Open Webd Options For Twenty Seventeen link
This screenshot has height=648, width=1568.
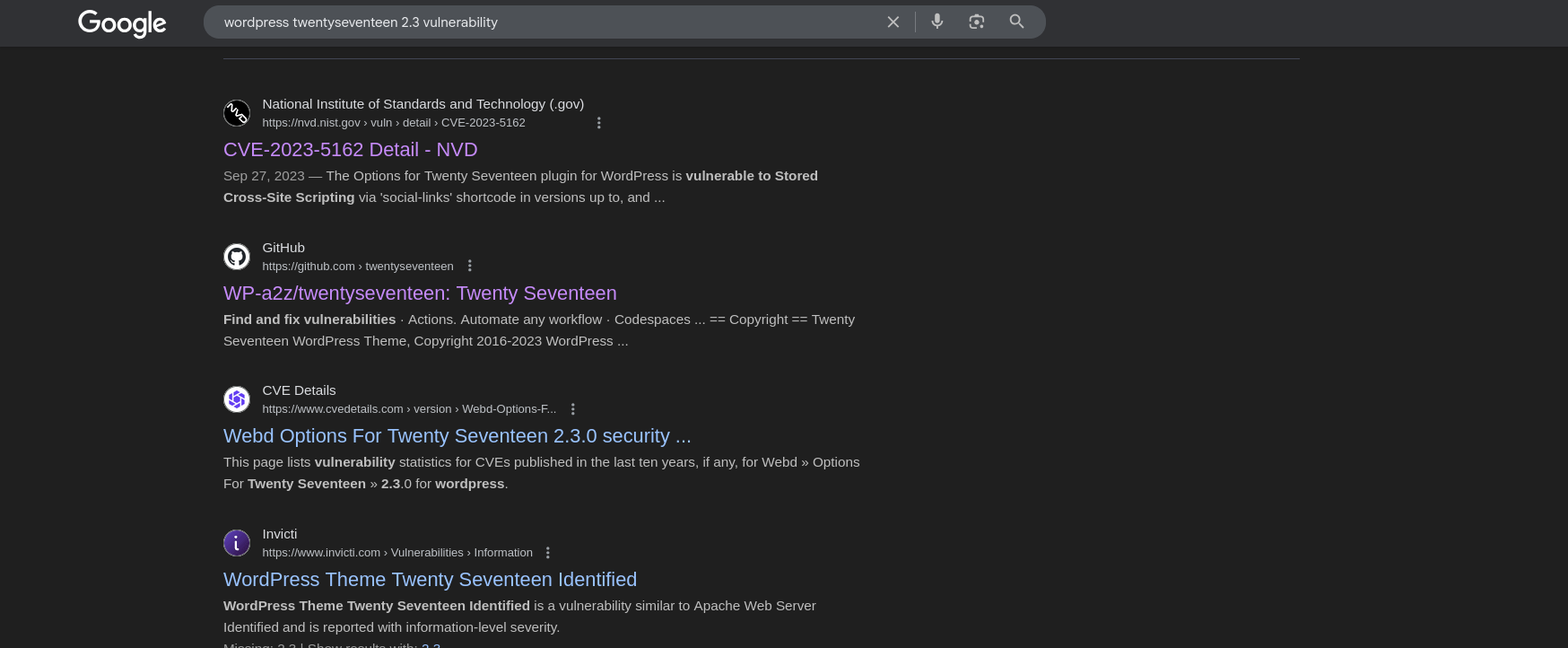pos(457,436)
